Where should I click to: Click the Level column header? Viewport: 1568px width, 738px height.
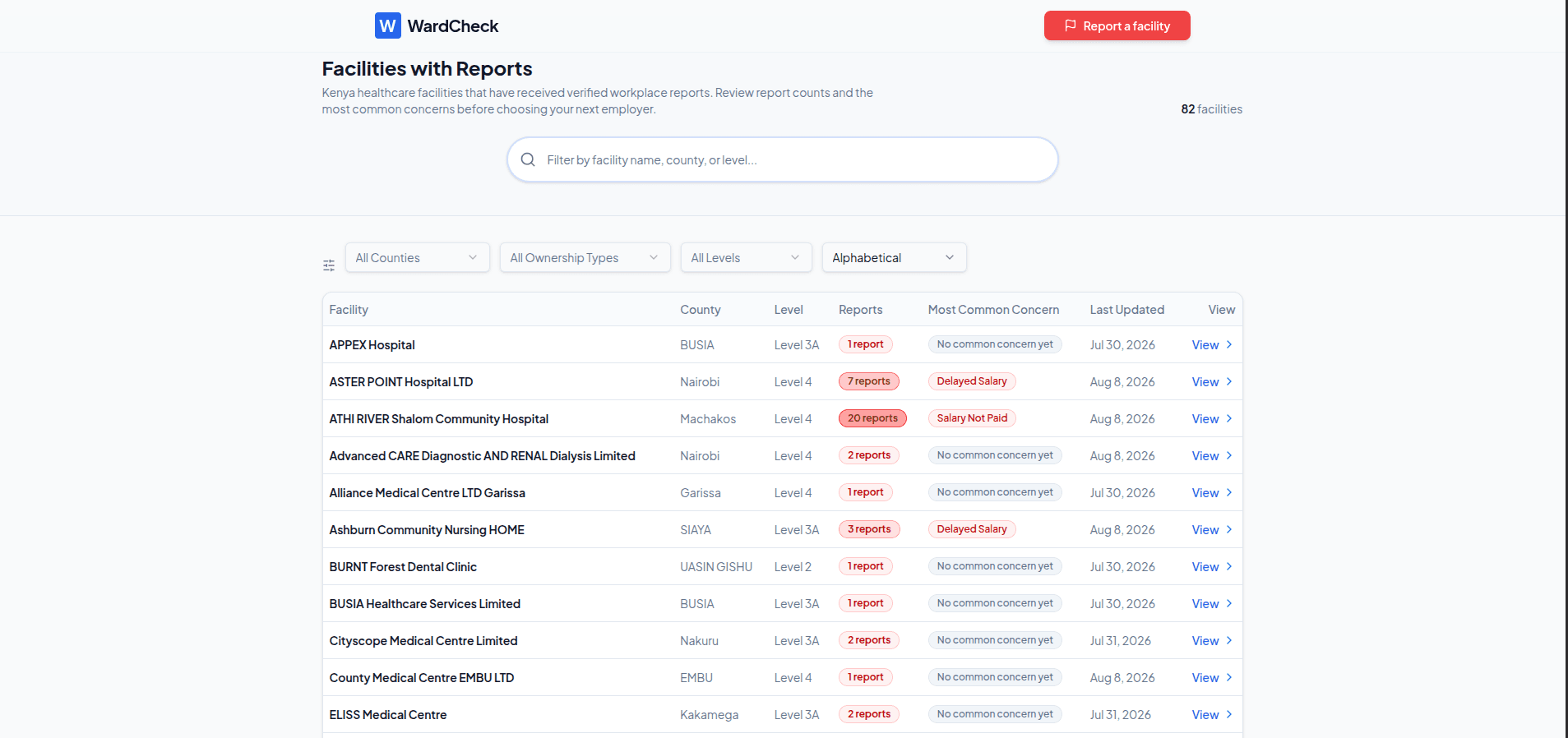pyautogui.click(x=789, y=310)
